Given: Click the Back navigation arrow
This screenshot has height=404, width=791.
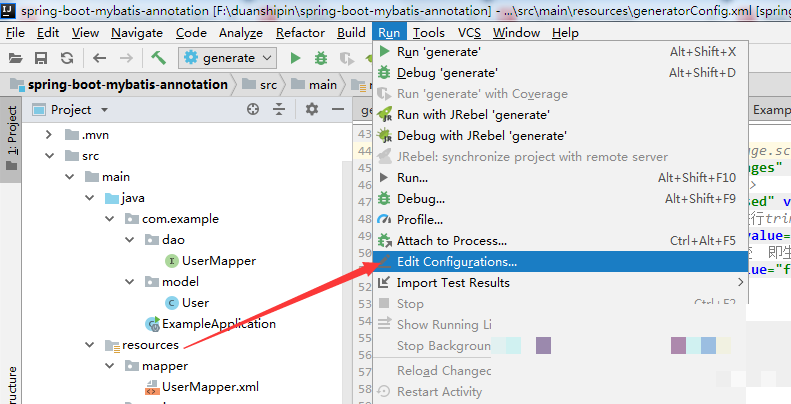Looking at the screenshot, I should [99, 59].
